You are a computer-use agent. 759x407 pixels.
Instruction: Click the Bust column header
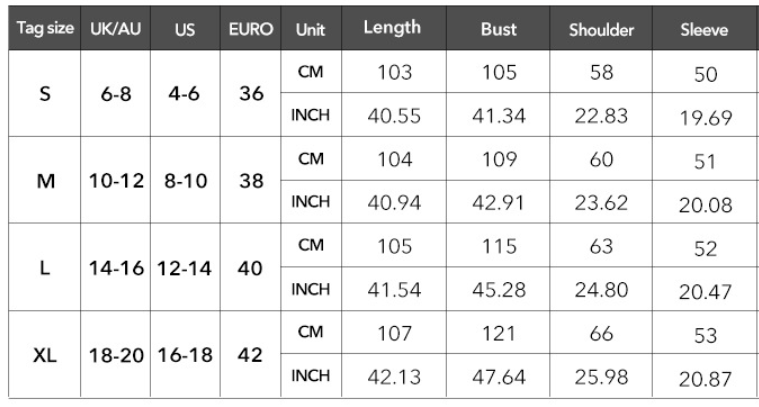(498, 29)
